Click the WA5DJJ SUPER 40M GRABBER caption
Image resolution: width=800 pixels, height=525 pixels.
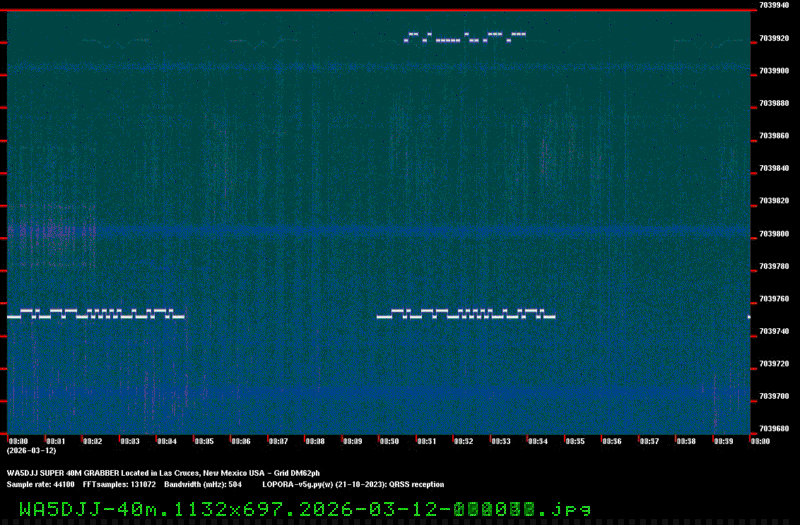tap(163, 473)
